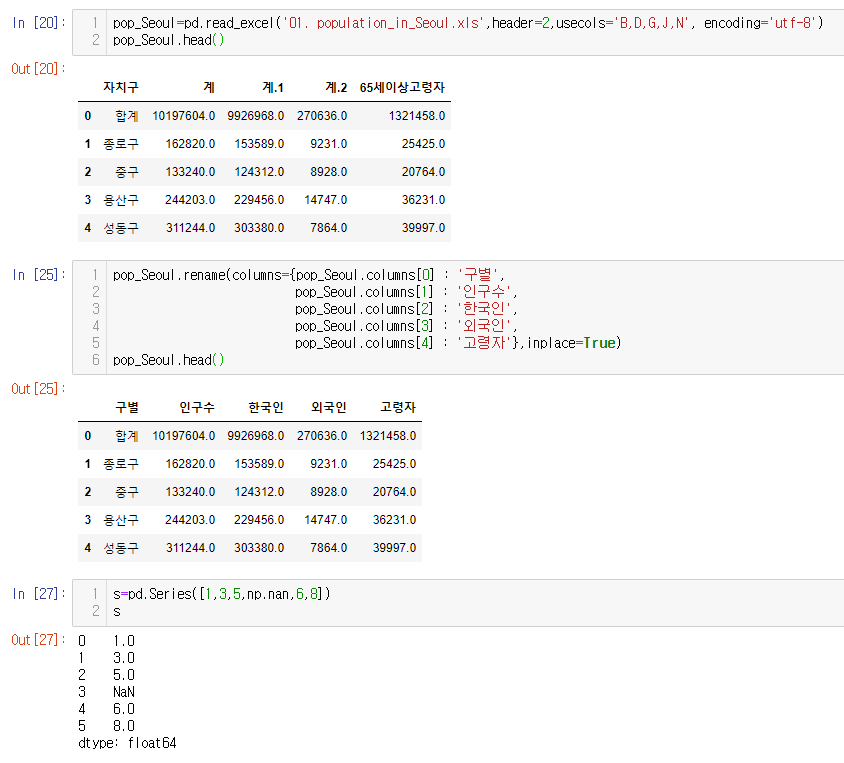Click the 인구수 column header
This screenshot has height=763, width=844.
pyautogui.click(x=197, y=408)
